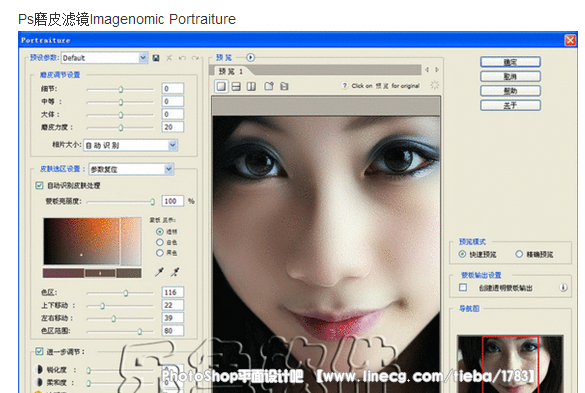
Task: Enable 创建透明蒙板输出 checkbox
Action: coord(463,287)
